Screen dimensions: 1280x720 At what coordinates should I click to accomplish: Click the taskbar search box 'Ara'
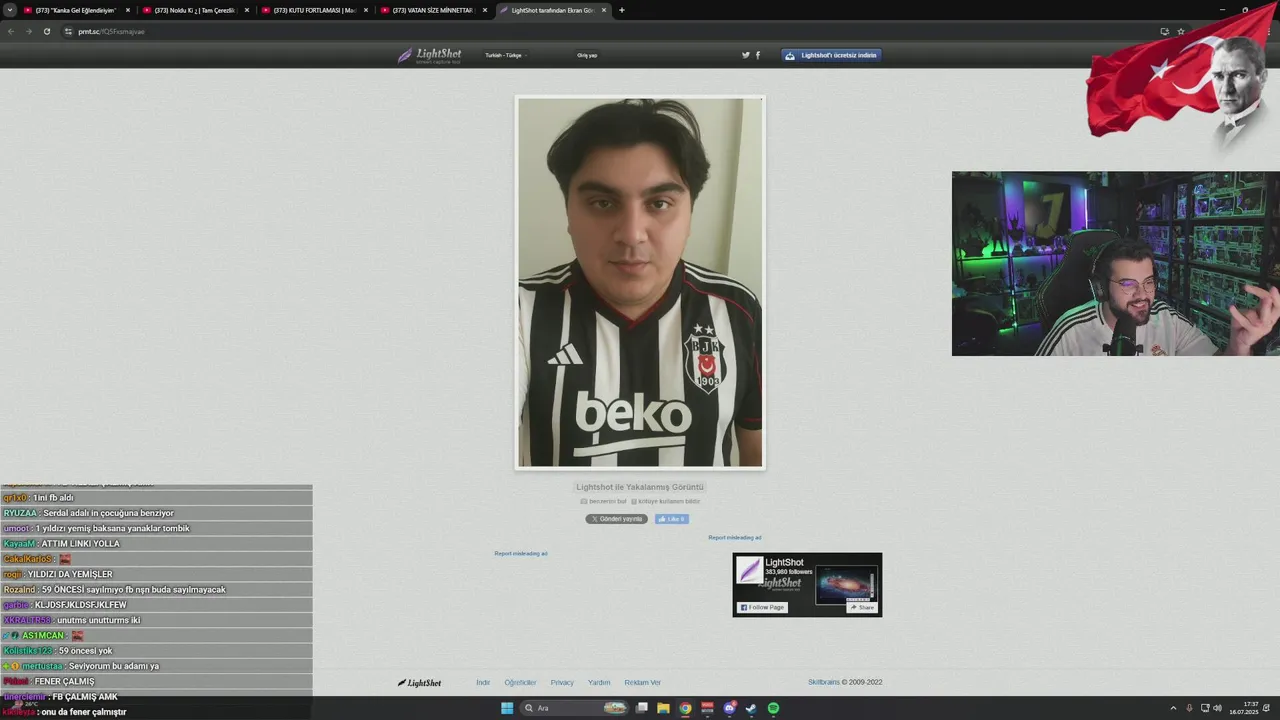click(x=575, y=708)
